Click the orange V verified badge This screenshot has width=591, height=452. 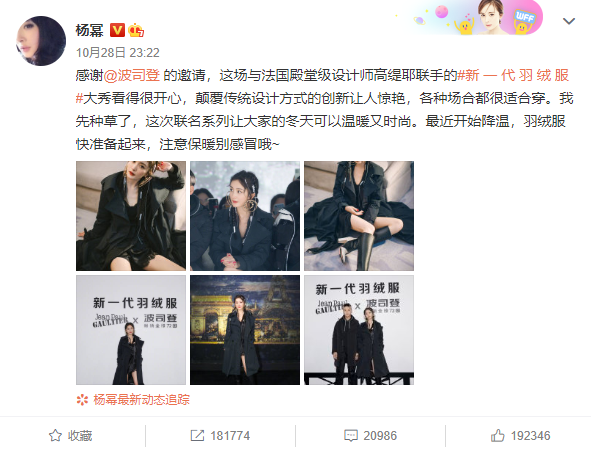[117, 30]
